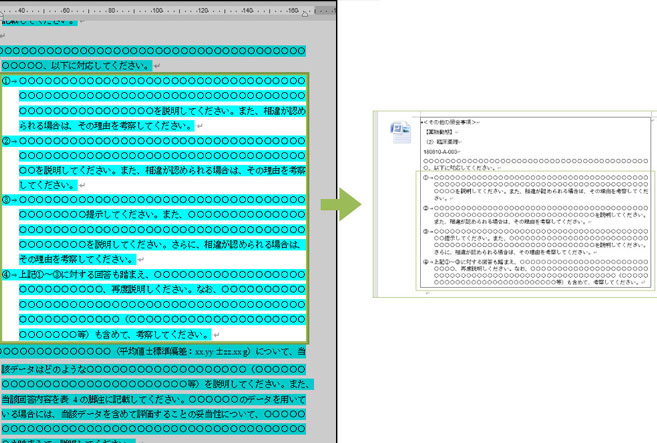Image resolution: width=657 pixels, height=443 pixels.
Task: Click the circled number ② list marker
Action: click(x=6, y=141)
